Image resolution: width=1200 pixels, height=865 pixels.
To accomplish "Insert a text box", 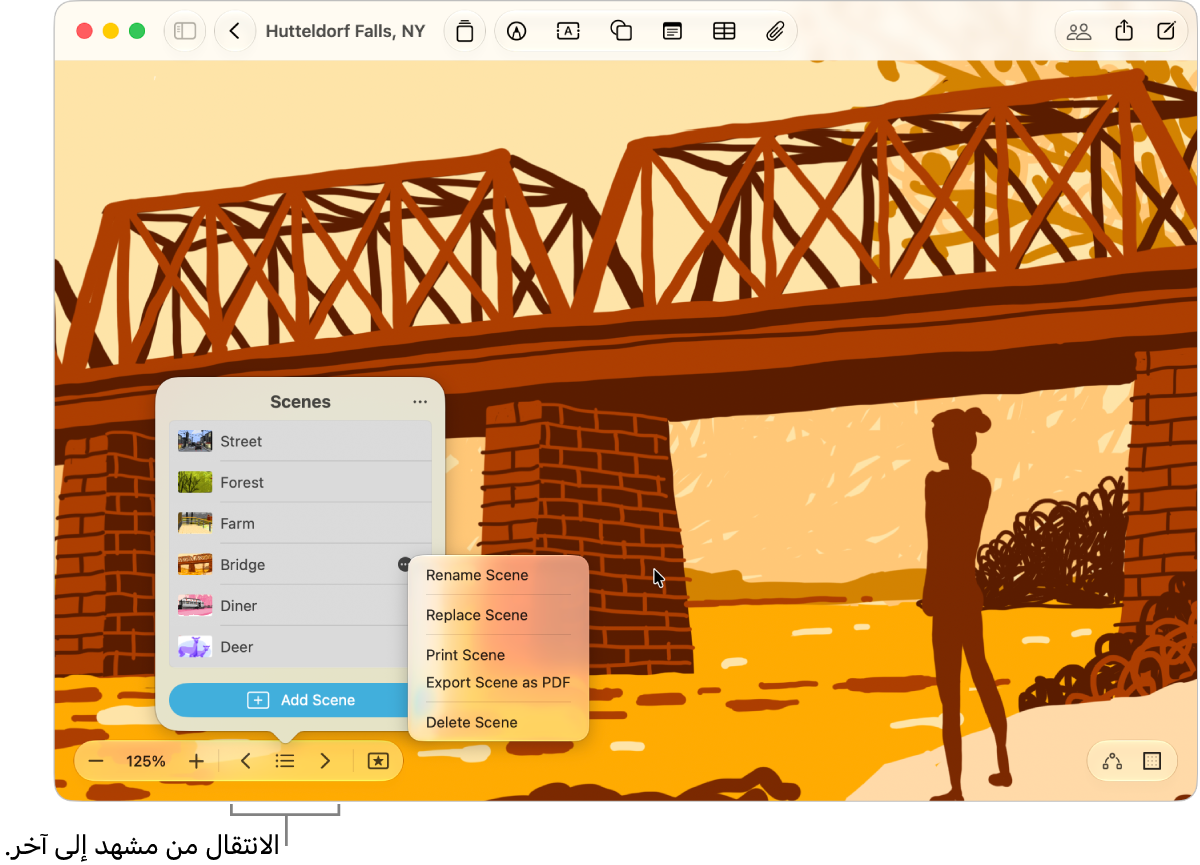I will (568, 31).
